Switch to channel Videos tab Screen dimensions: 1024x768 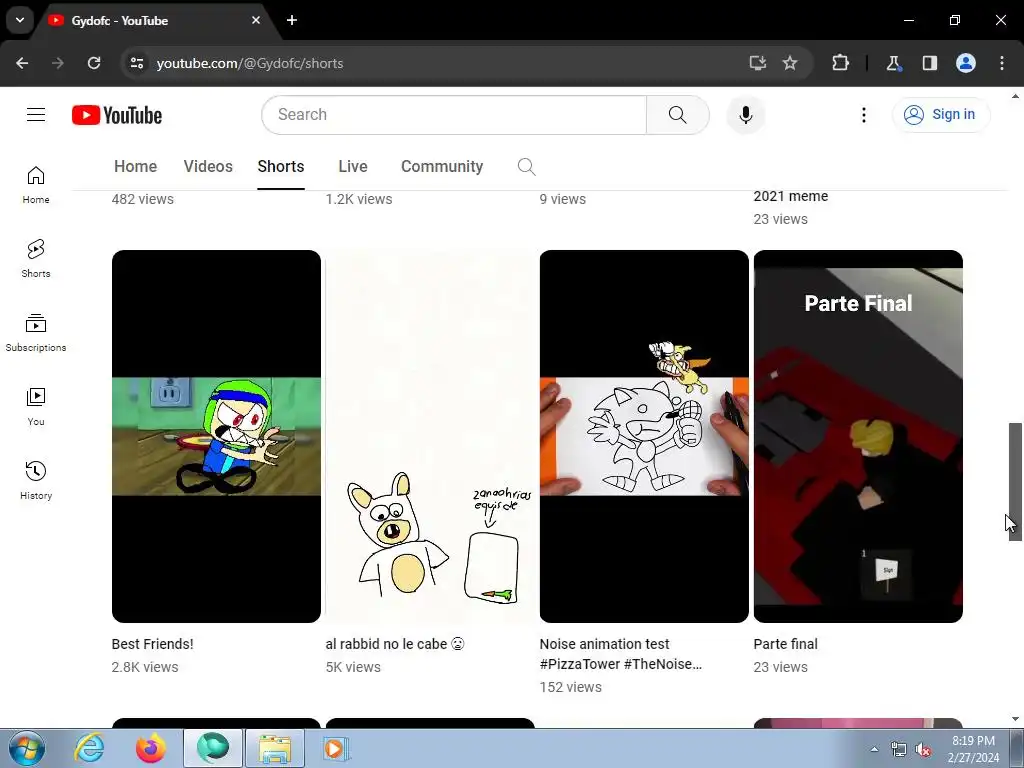click(208, 167)
